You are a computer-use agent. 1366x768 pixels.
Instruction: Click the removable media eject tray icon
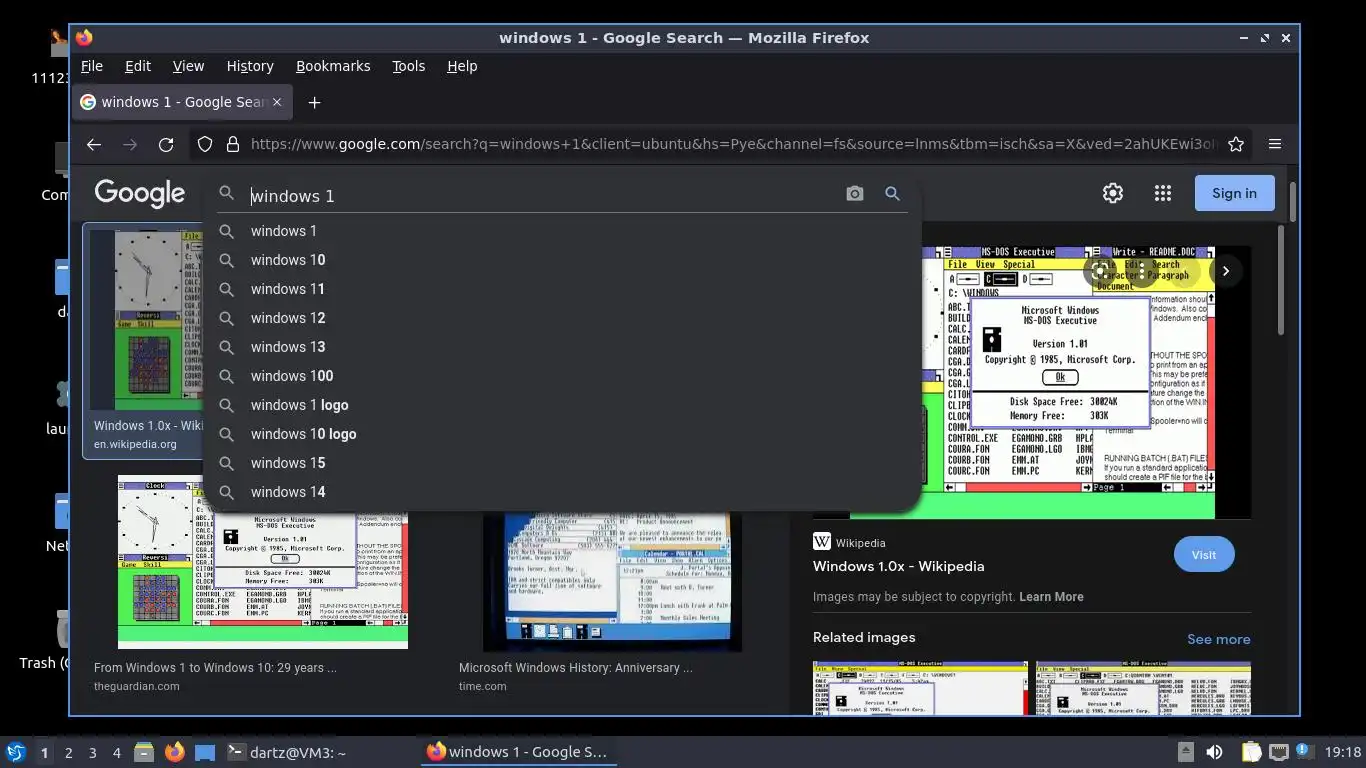(1185, 752)
